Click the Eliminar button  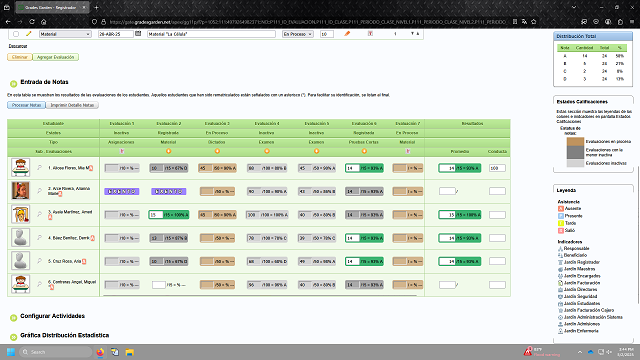(x=20, y=57)
